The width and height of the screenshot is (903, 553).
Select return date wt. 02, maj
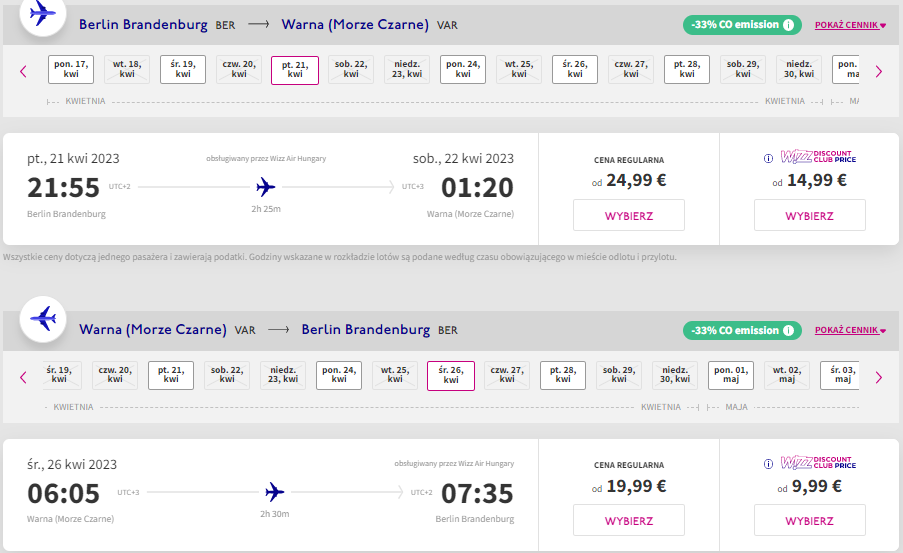[x=787, y=375]
